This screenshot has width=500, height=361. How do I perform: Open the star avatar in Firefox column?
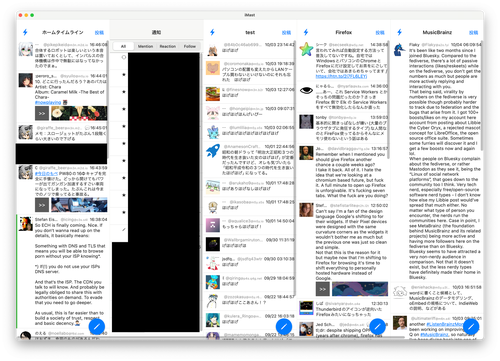306,49
